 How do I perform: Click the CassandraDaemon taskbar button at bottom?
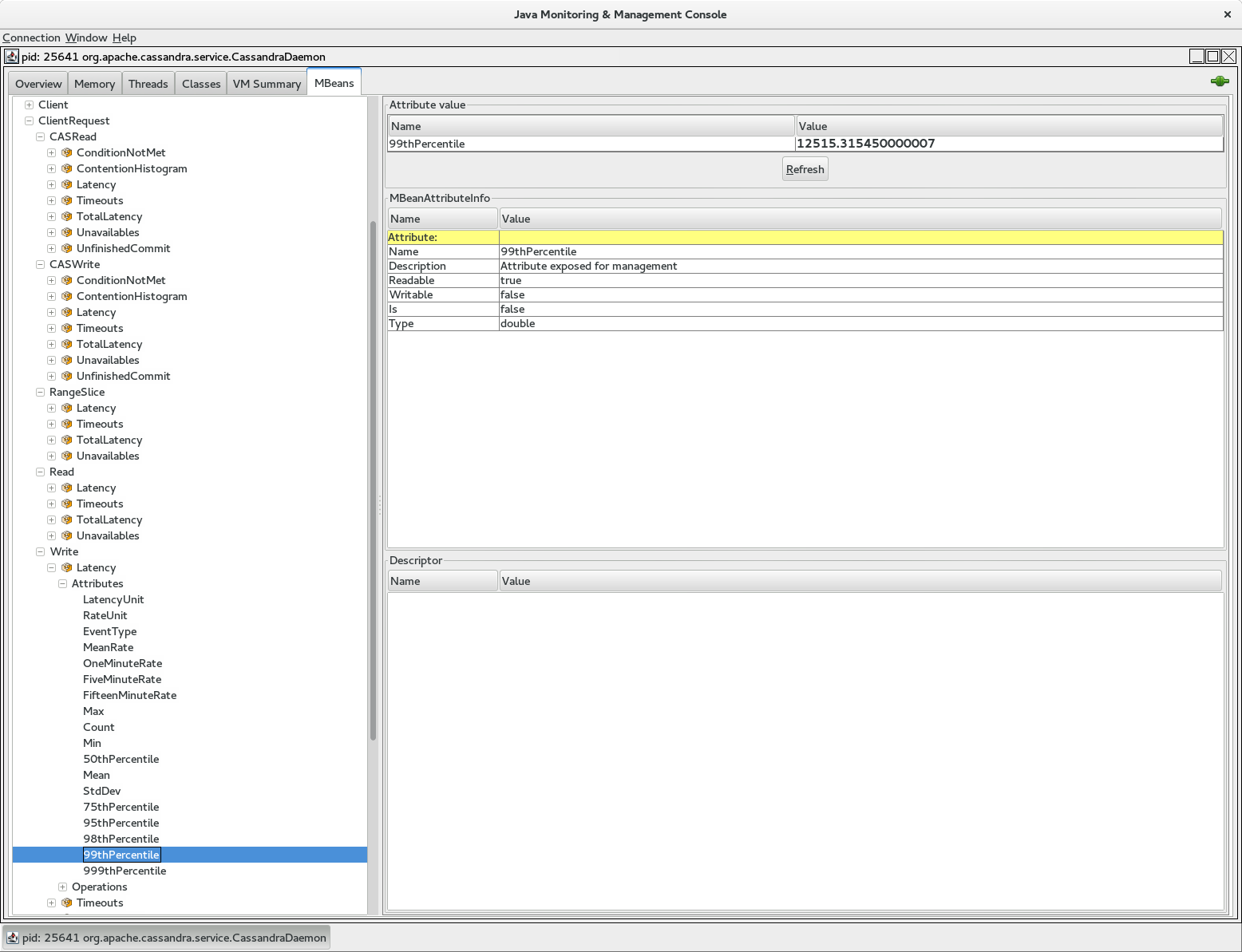point(166,938)
